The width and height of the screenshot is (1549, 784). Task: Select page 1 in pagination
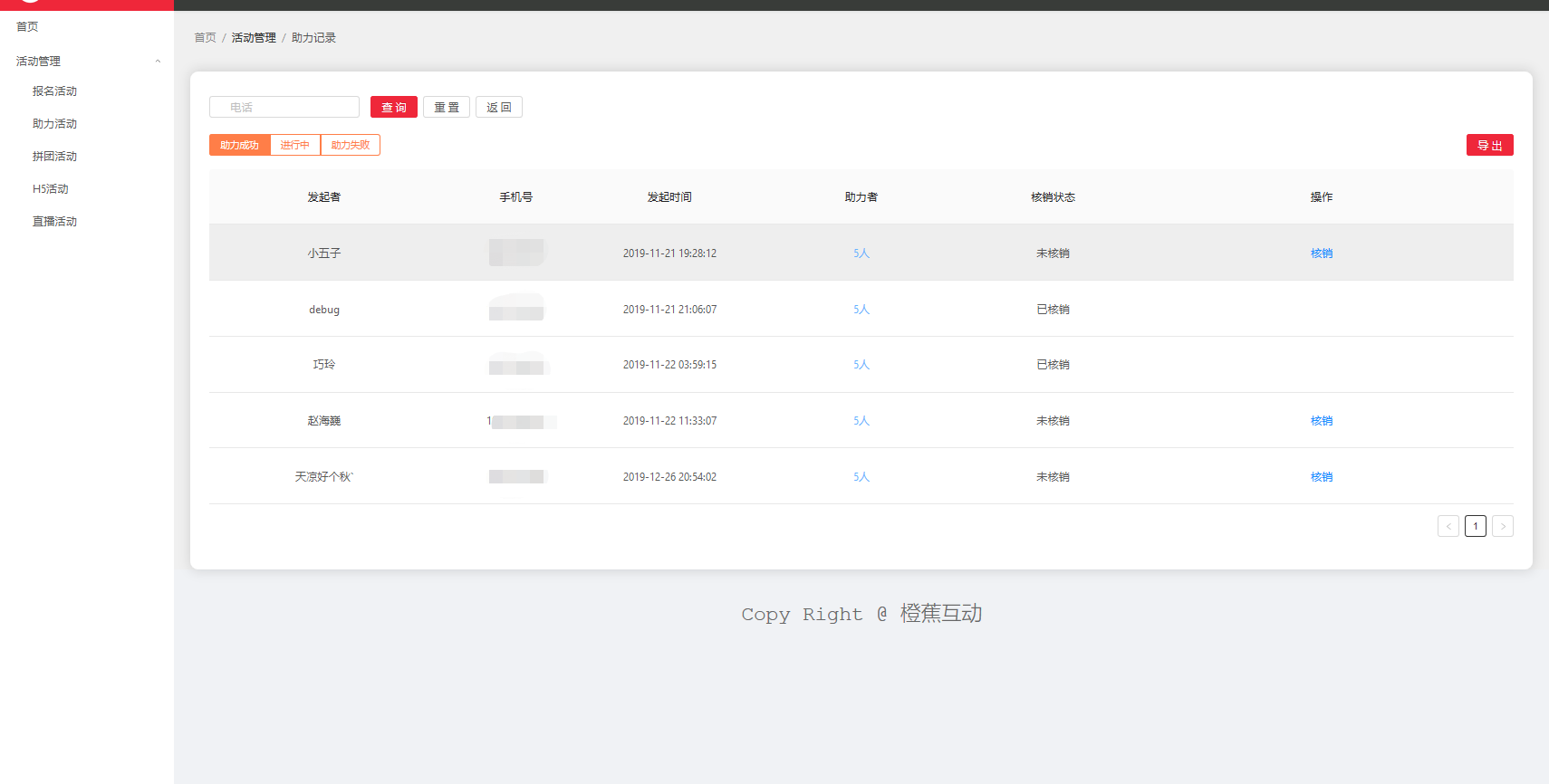1476,526
